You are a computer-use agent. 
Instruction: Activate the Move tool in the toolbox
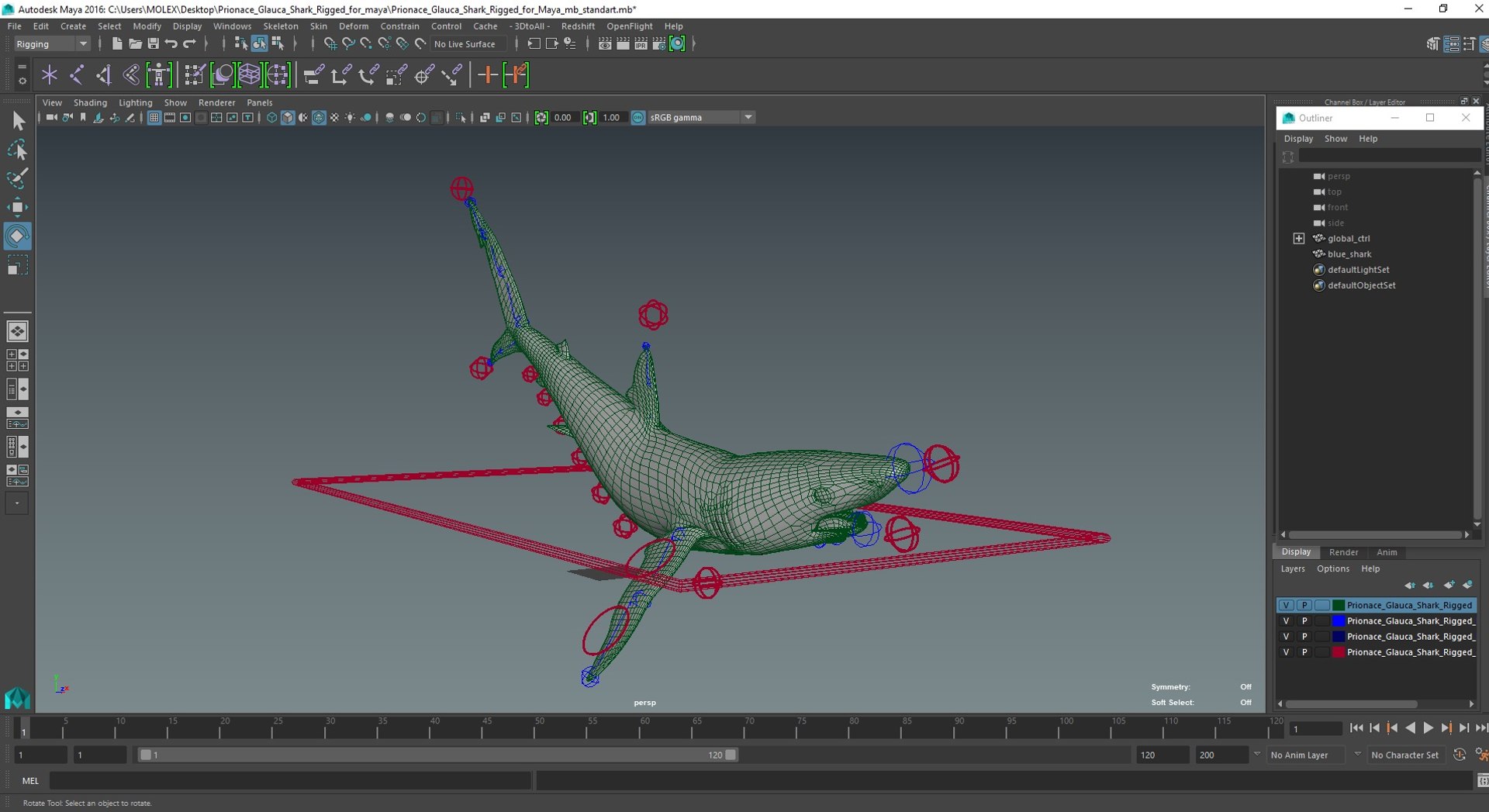pos(17,207)
